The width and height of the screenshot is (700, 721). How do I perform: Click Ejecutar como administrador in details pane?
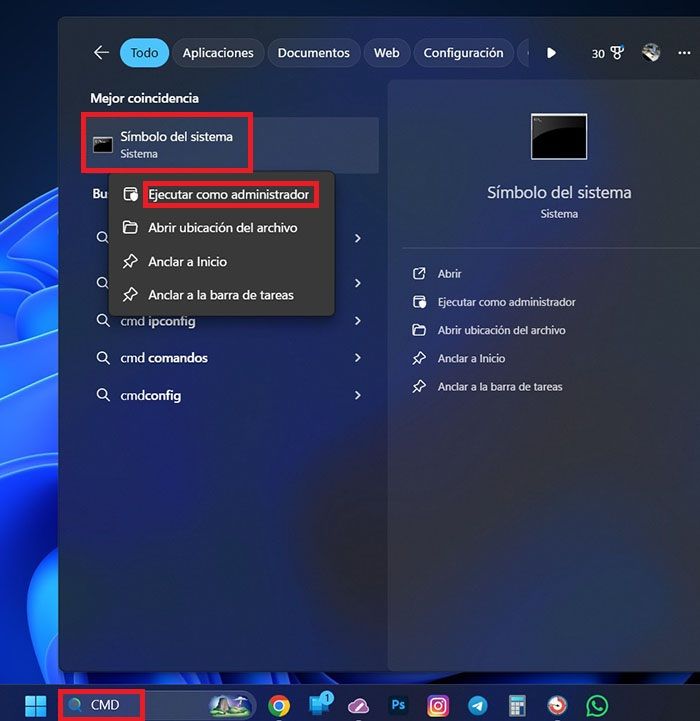coord(506,302)
